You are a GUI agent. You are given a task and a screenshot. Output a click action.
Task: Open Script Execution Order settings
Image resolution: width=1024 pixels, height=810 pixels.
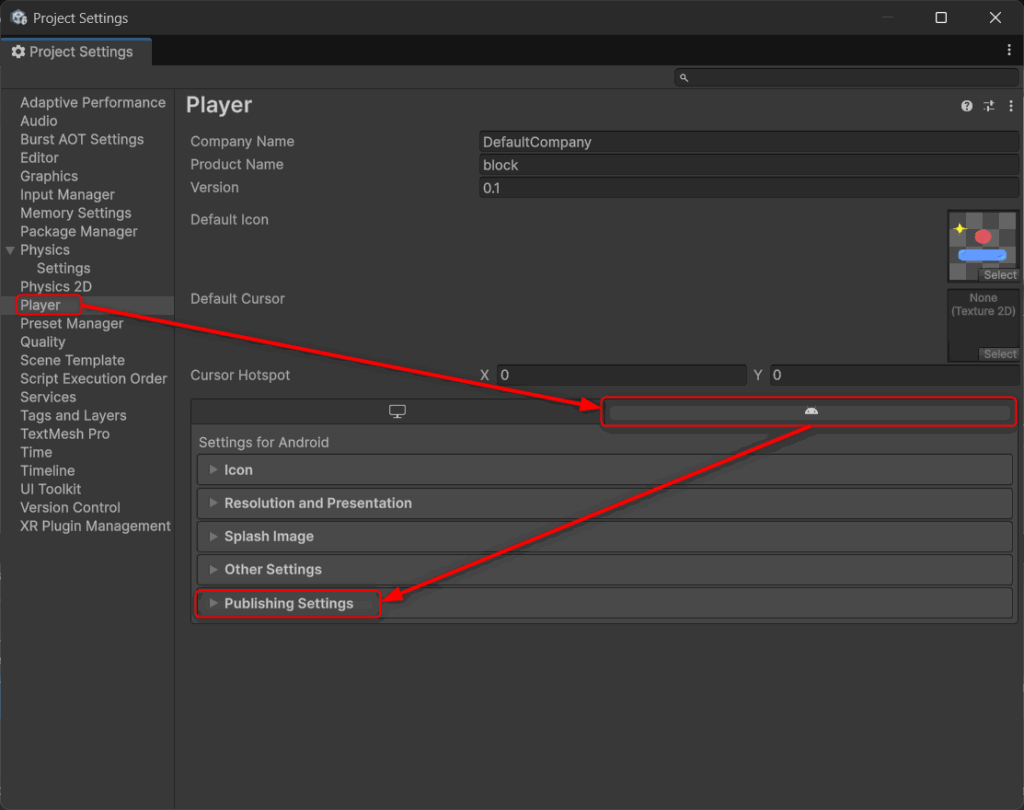point(93,378)
